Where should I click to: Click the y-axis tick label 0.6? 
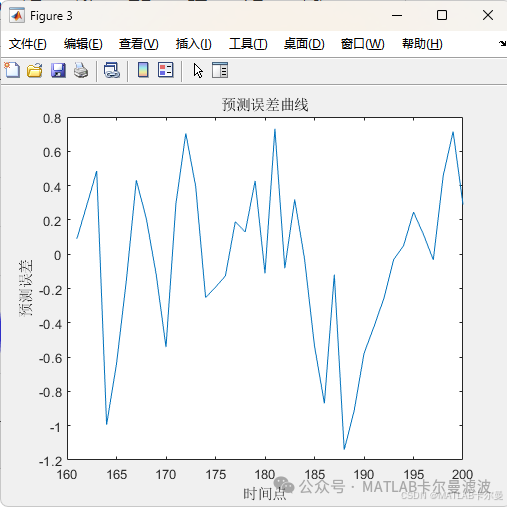coord(52,153)
